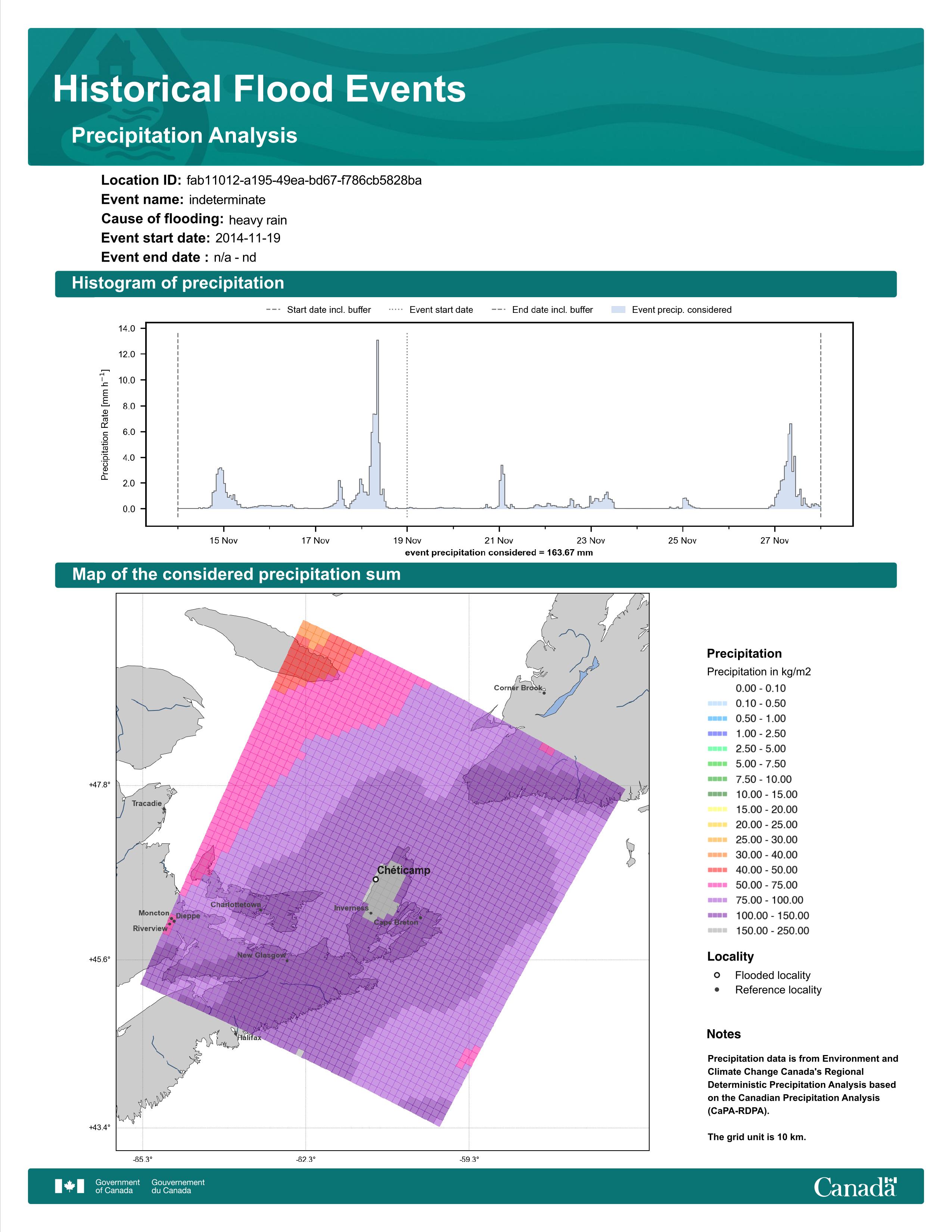Click the Reference locality legend dot
The image size is (952, 1232).
point(717,990)
